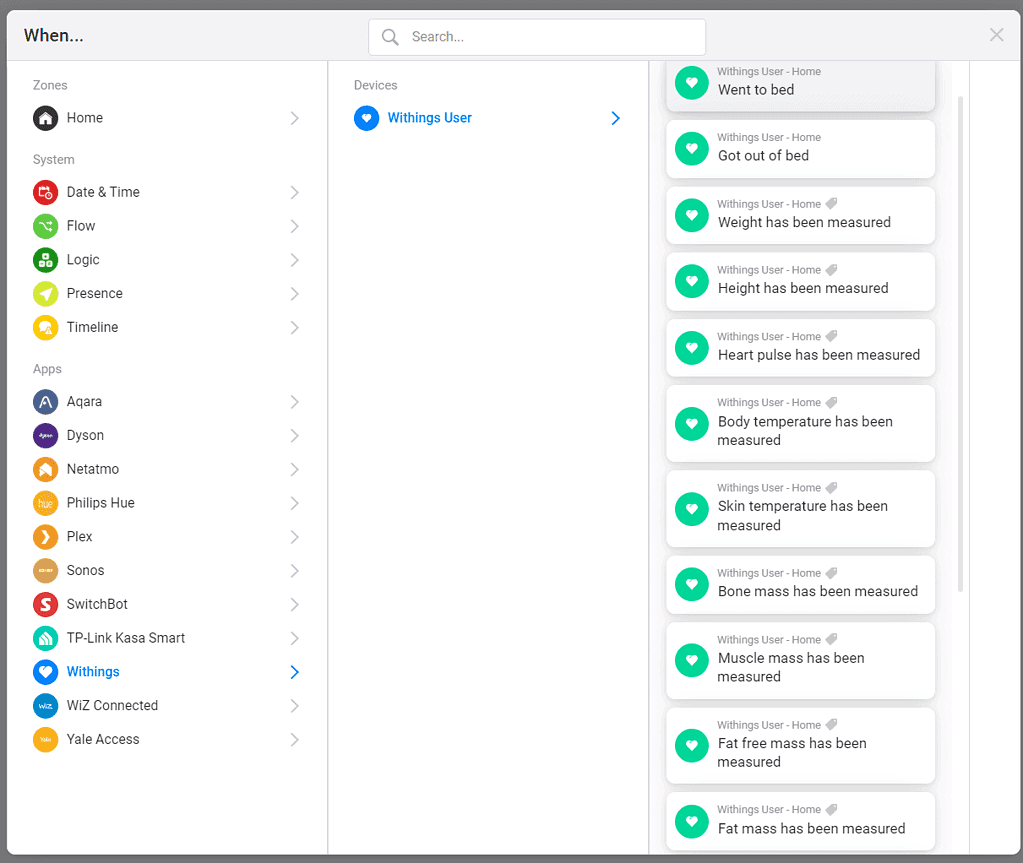Expand Withings User device chevron
The image size is (1023, 863).
615,118
